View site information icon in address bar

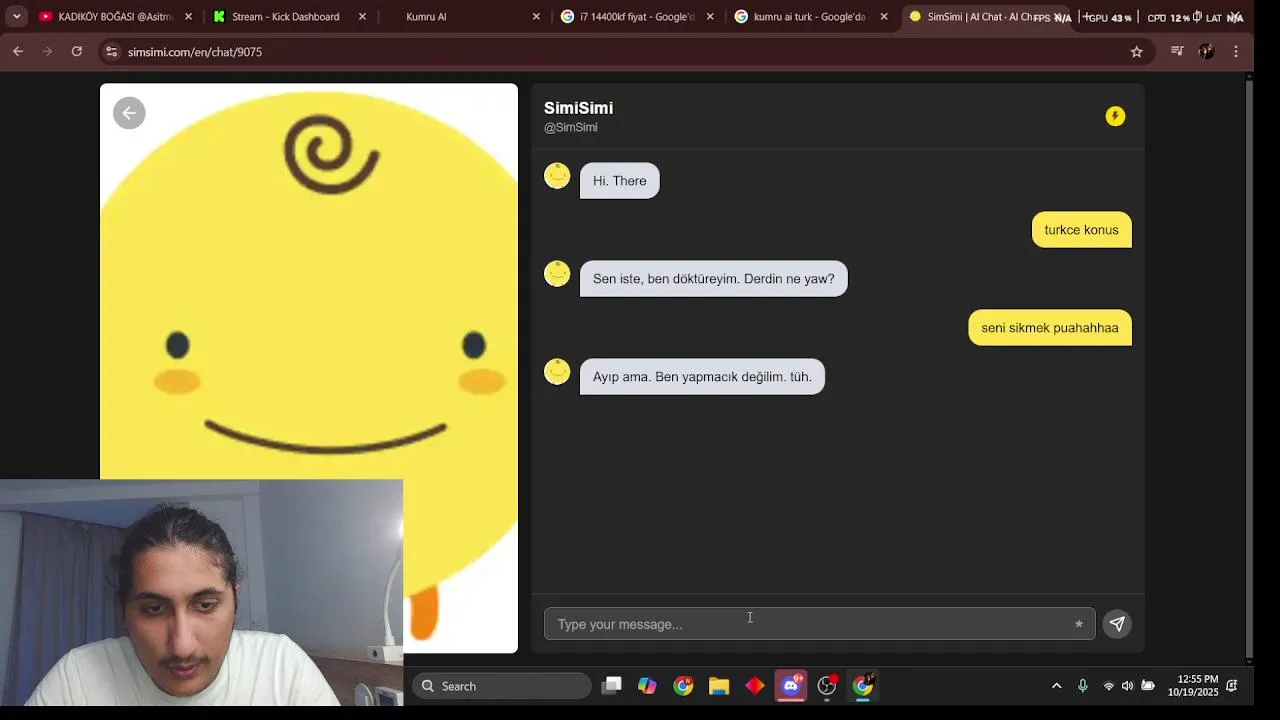click(x=112, y=52)
